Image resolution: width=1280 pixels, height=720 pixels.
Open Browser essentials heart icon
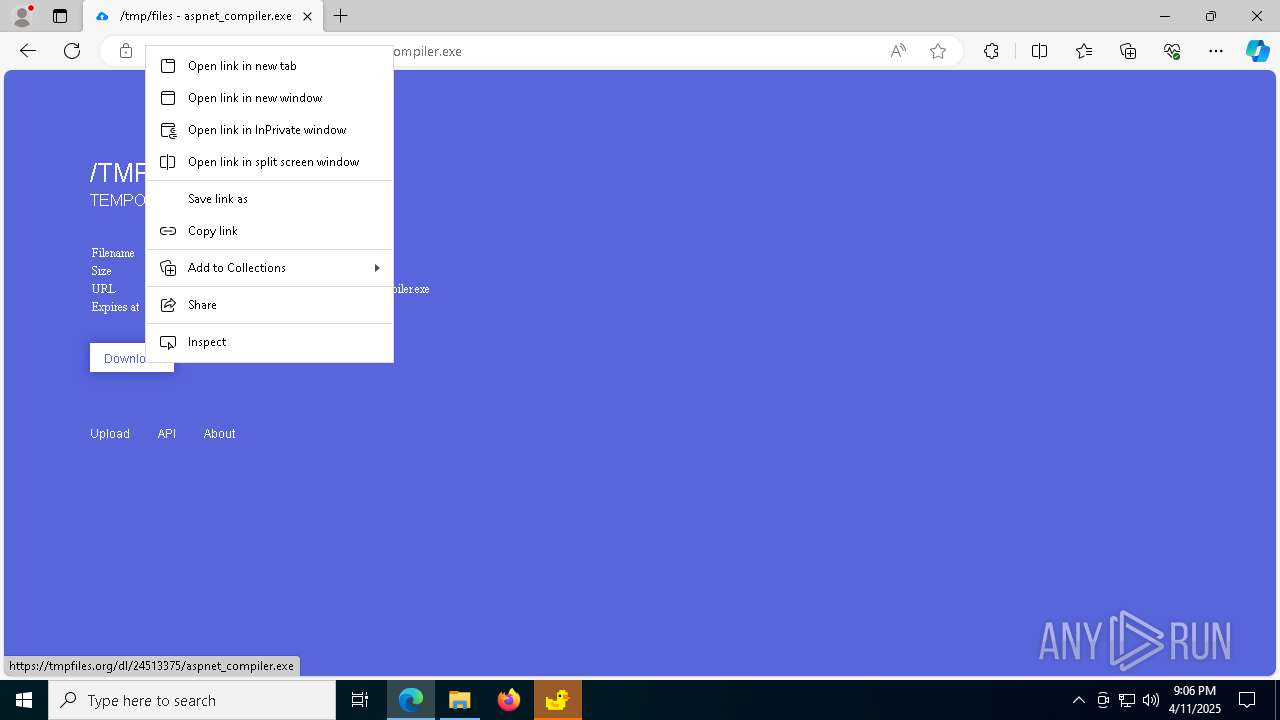tap(1172, 51)
